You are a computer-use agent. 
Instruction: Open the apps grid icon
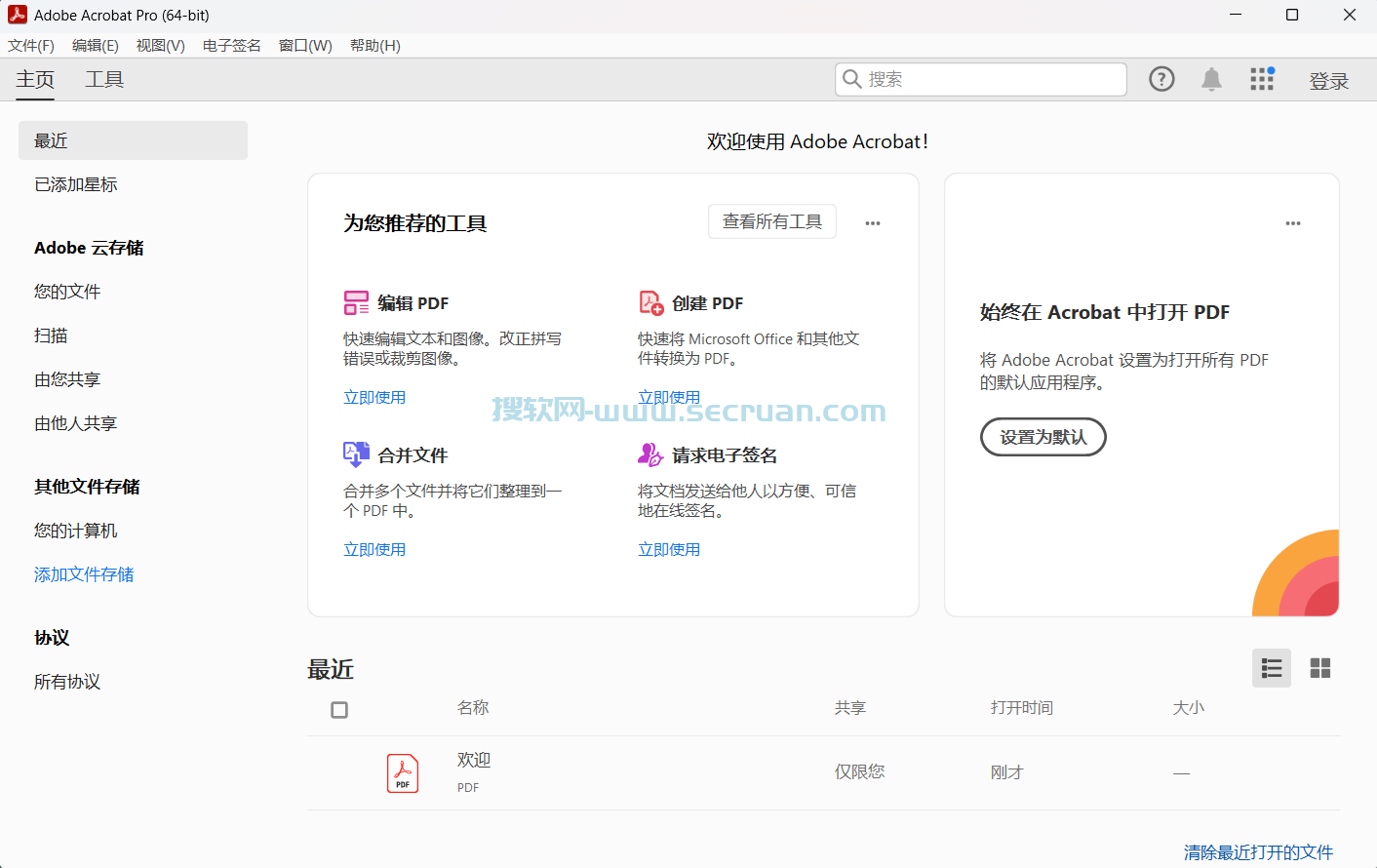point(1262,79)
